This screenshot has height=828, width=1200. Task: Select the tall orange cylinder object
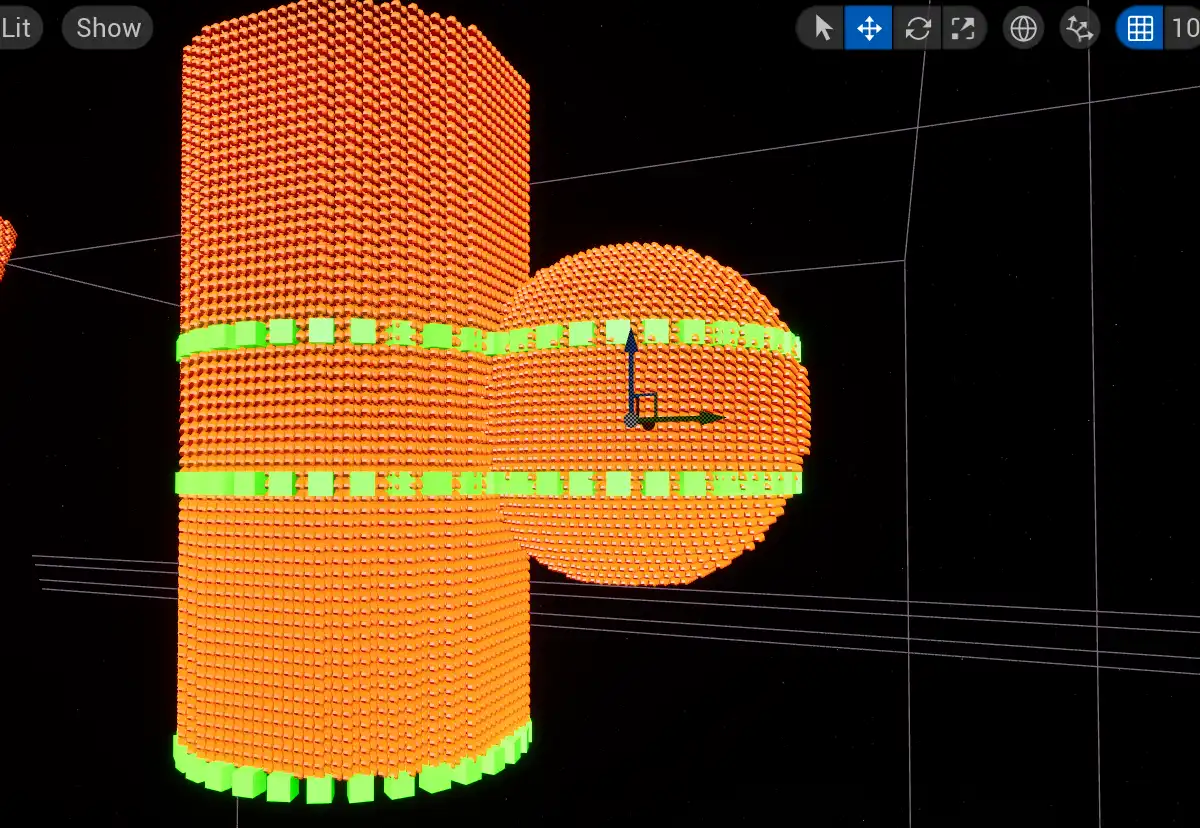[x=350, y=200]
